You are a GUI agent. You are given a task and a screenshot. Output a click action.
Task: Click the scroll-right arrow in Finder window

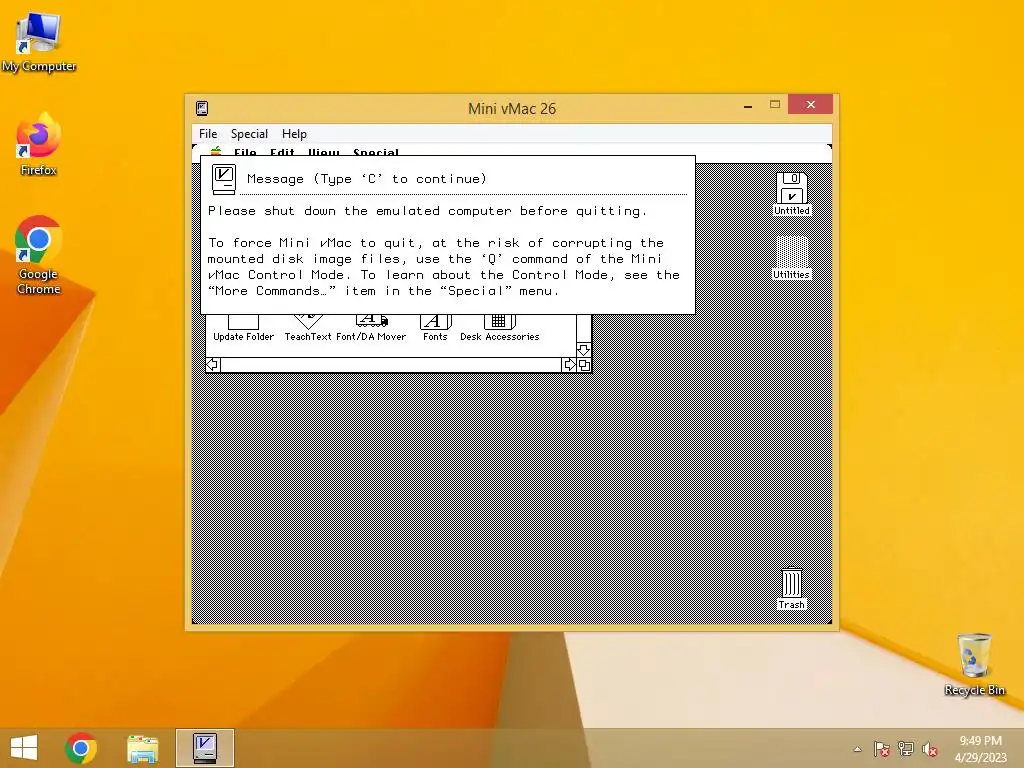point(569,364)
